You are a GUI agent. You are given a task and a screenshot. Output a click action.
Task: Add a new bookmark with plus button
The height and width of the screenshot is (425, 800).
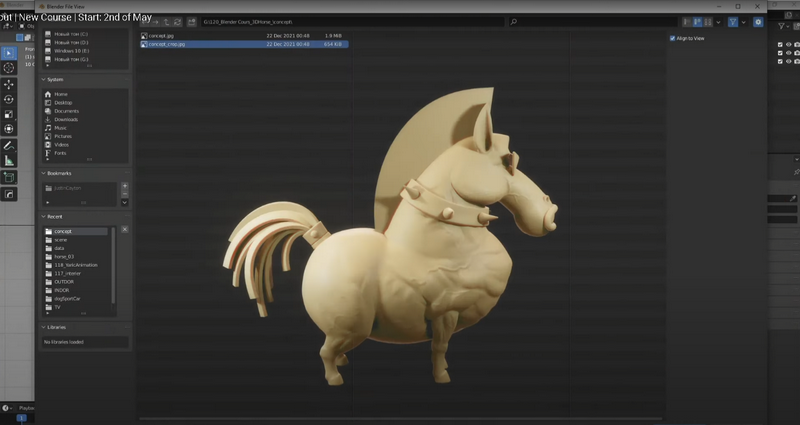coord(124,186)
